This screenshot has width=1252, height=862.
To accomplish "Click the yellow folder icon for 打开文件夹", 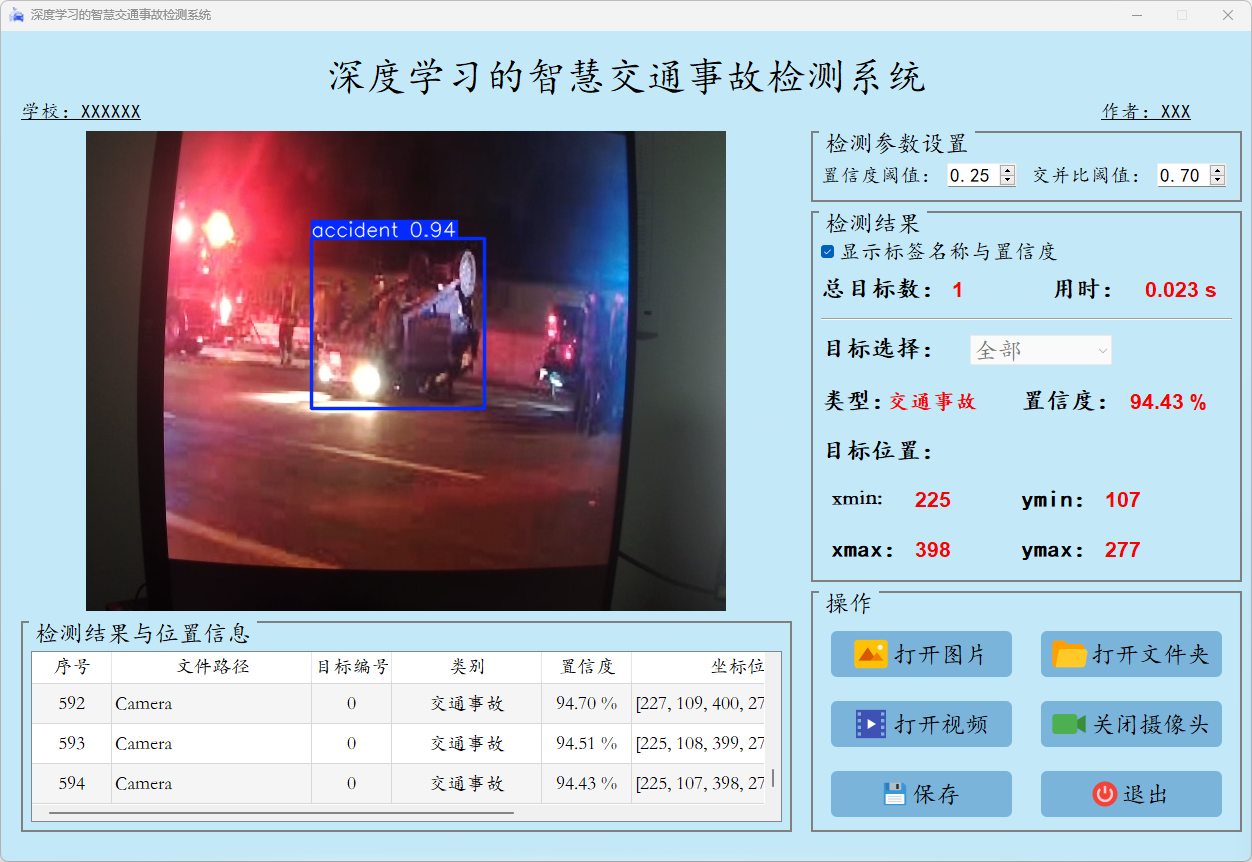I will 1069,654.
